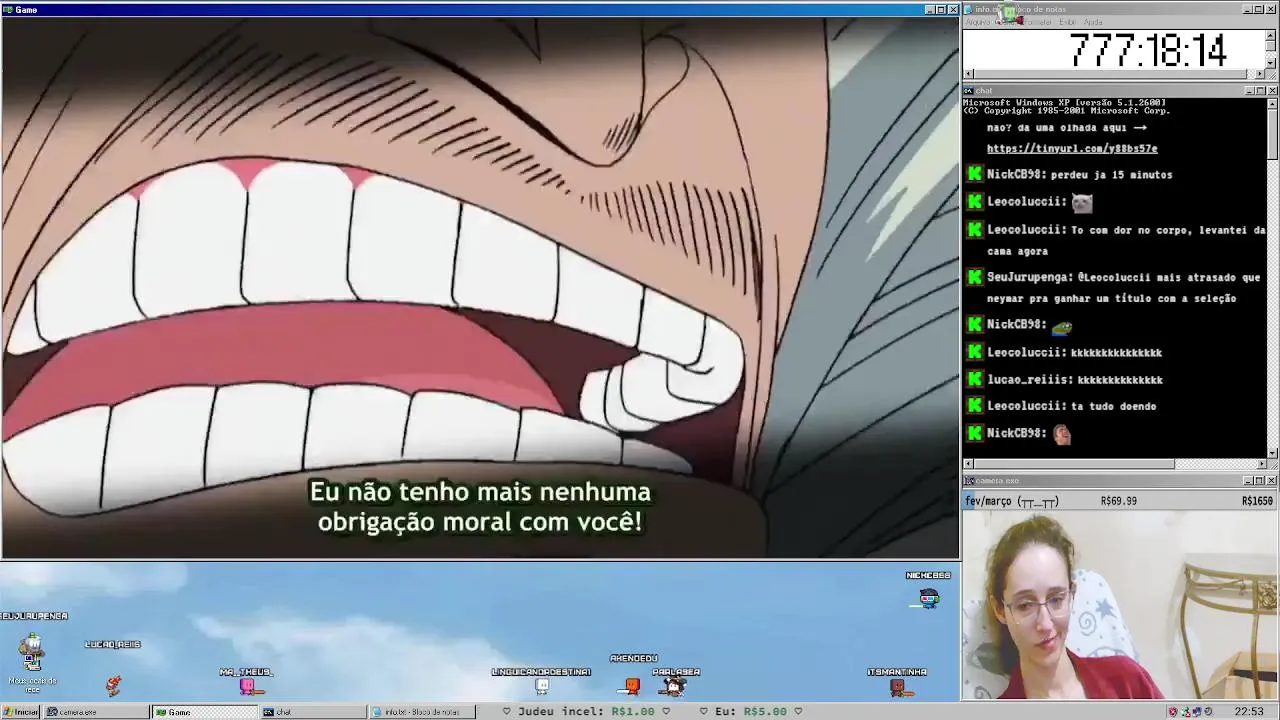The width and height of the screenshot is (1280, 720).
Task: Click the heart before Judeu incel ticker
Action: coord(506,712)
